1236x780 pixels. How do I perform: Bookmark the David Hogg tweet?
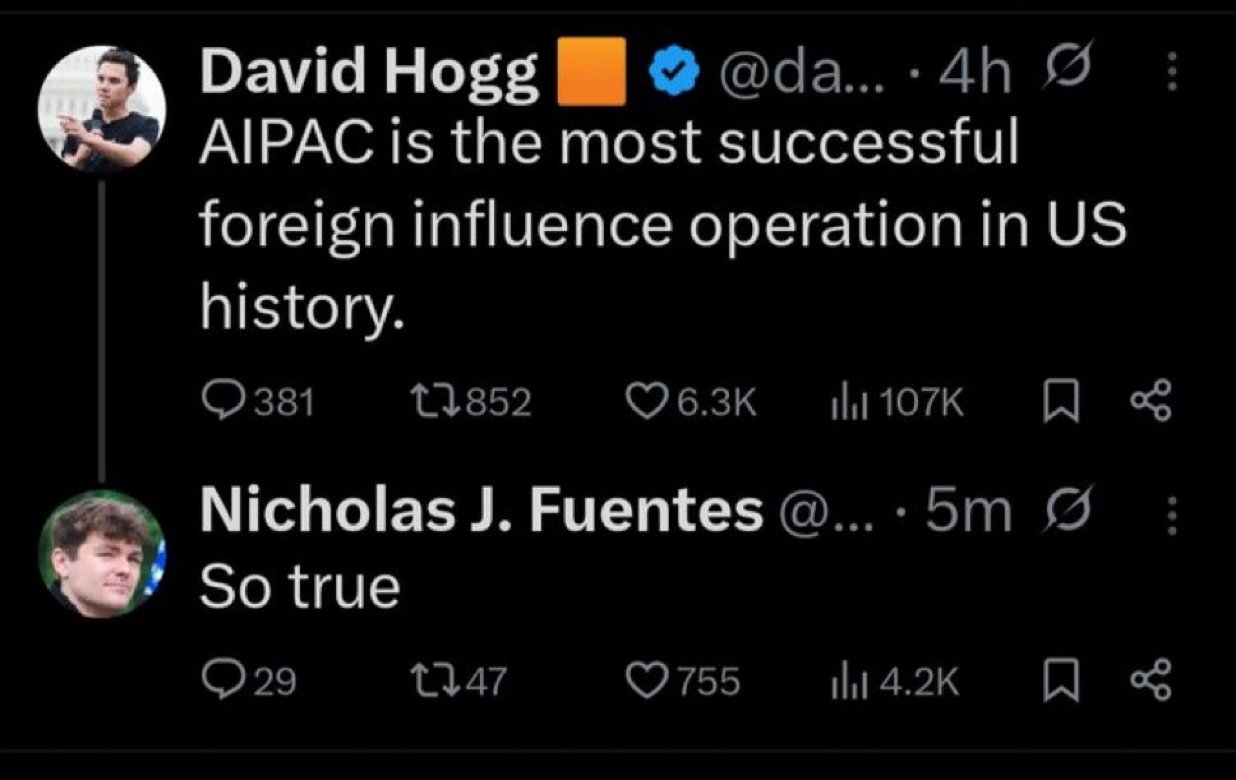pyautogui.click(x=1056, y=402)
